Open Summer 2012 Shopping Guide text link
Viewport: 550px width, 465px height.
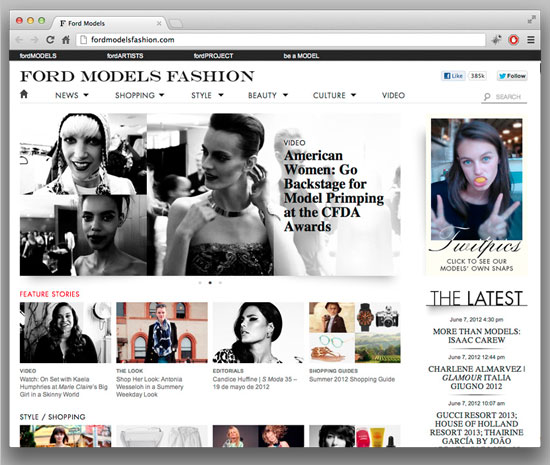352,379
